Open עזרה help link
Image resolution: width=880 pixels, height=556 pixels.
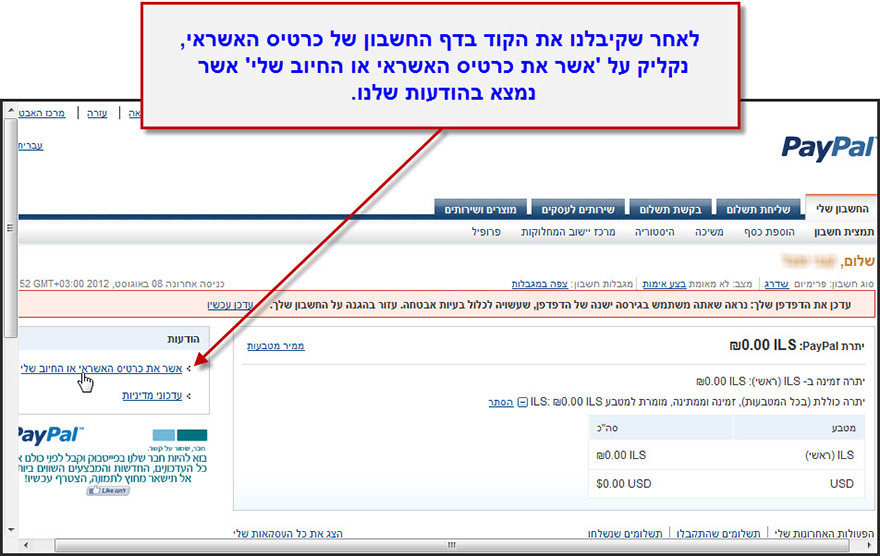[x=97, y=113]
